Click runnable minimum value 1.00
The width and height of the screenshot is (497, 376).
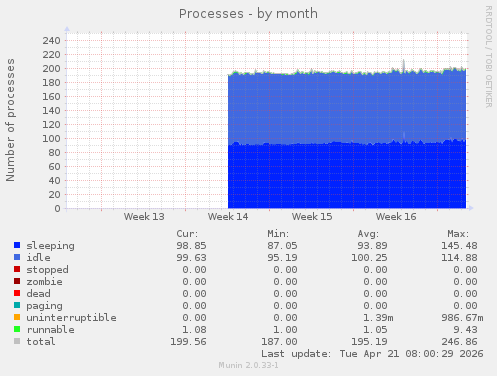(285, 330)
